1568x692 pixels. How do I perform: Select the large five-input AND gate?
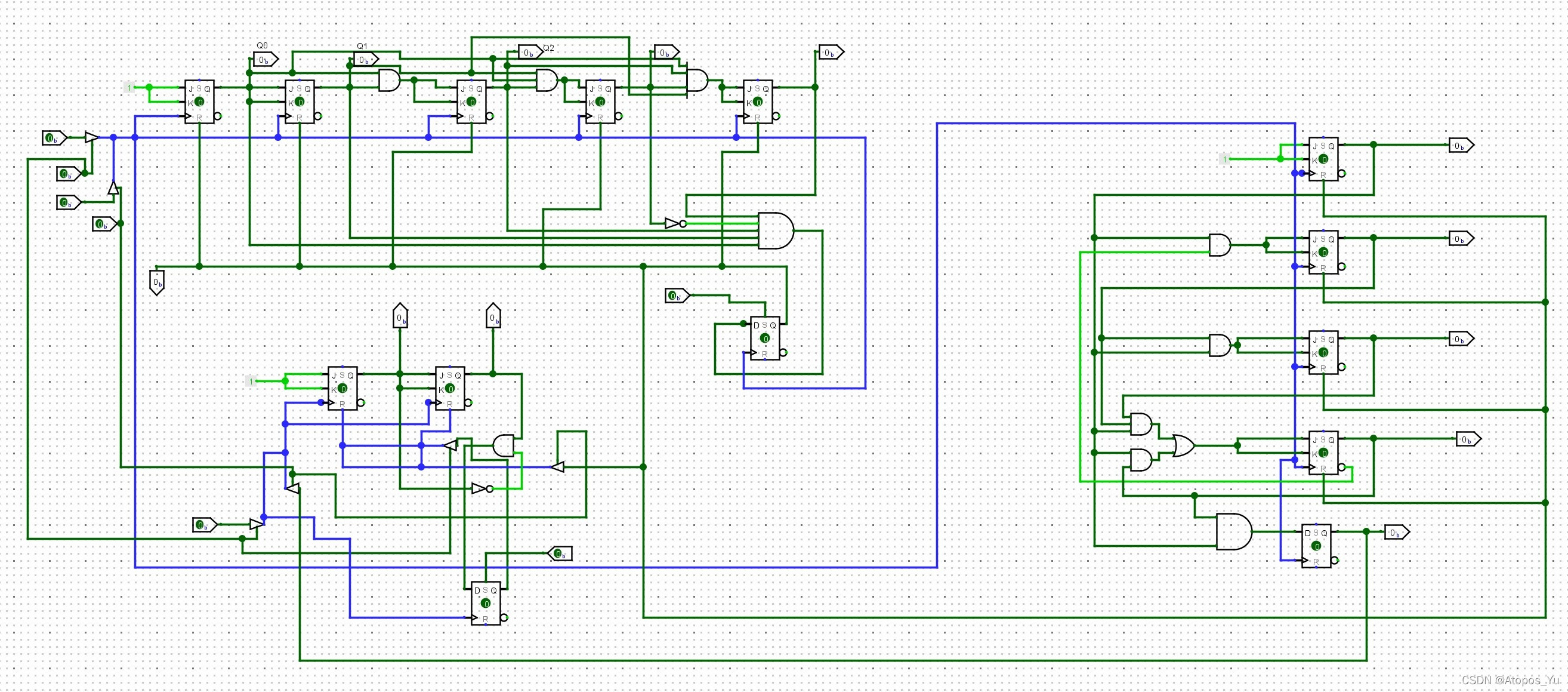pyautogui.click(x=776, y=231)
